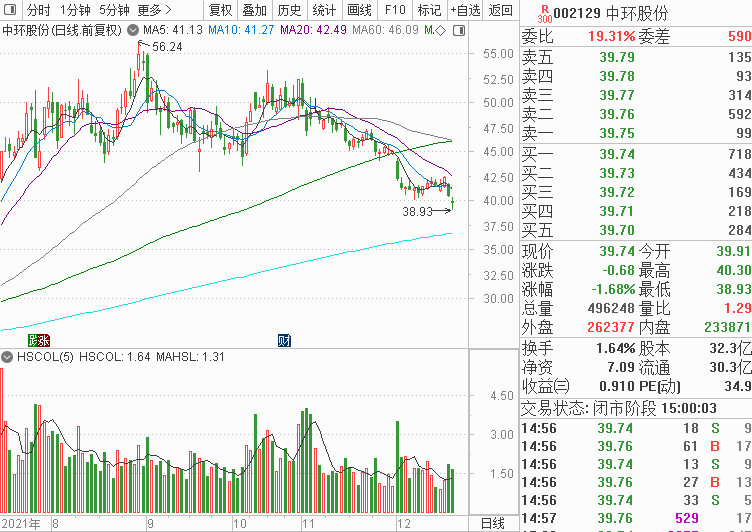Click 2021年 label on time axis
The image size is (752, 532).
tap(21, 523)
